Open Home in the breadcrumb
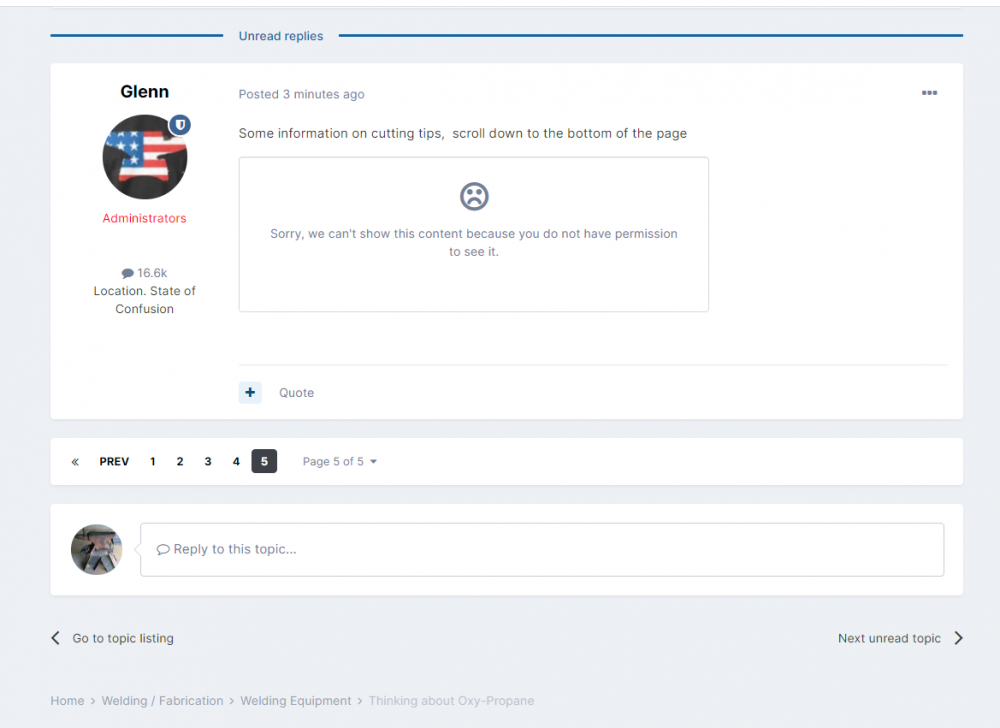The image size is (1000, 728). (68, 701)
